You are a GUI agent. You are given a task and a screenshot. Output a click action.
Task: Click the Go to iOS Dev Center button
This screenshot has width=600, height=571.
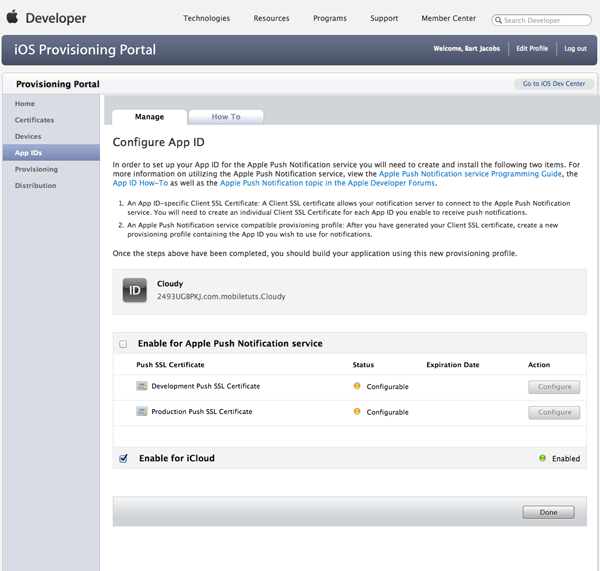pos(554,84)
